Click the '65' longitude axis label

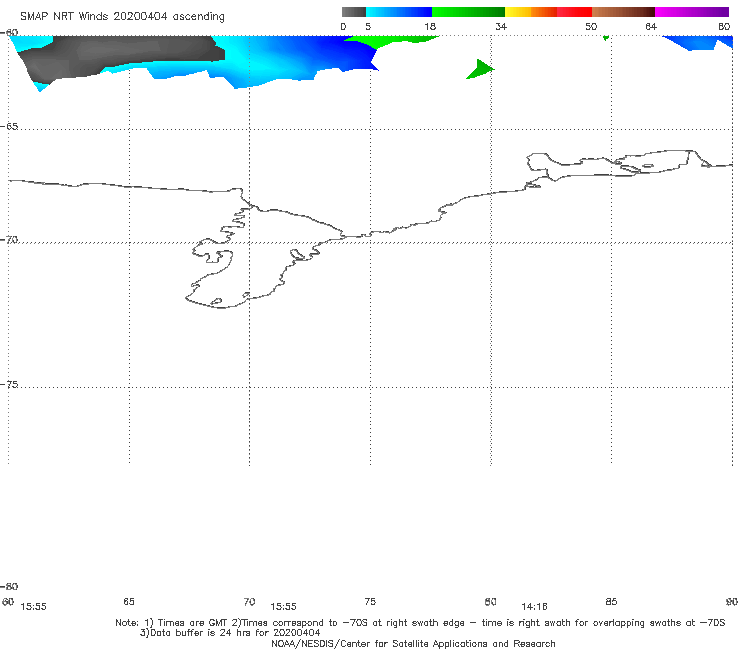click(129, 601)
